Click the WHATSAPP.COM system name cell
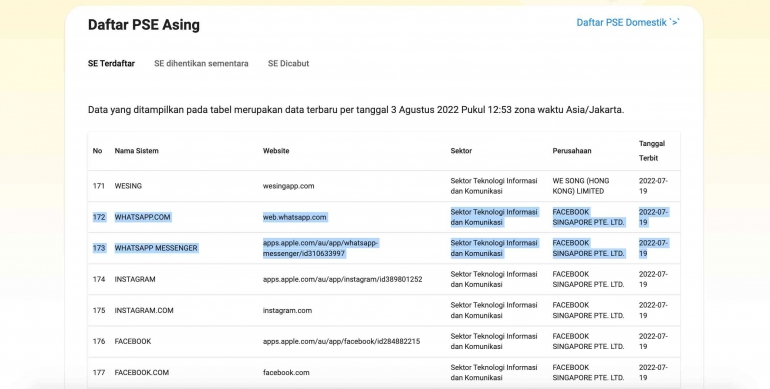770x389 pixels. click(142, 217)
